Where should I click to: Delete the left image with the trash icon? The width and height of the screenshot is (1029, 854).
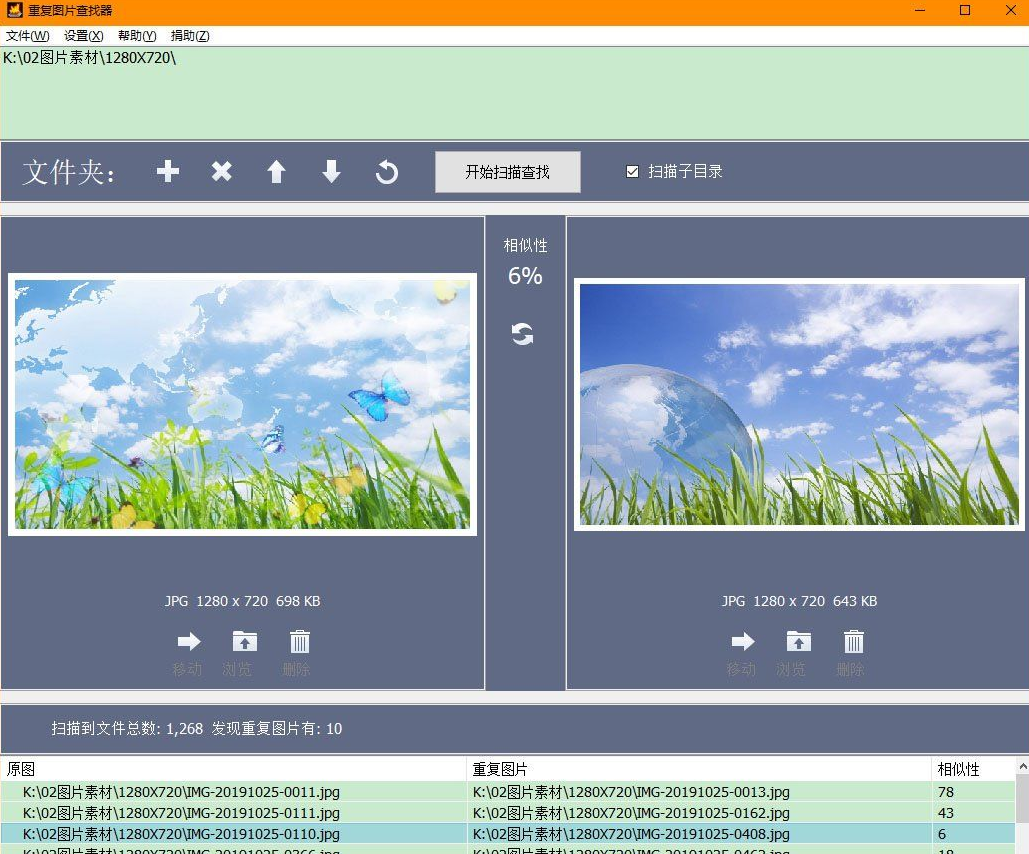click(299, 642)
